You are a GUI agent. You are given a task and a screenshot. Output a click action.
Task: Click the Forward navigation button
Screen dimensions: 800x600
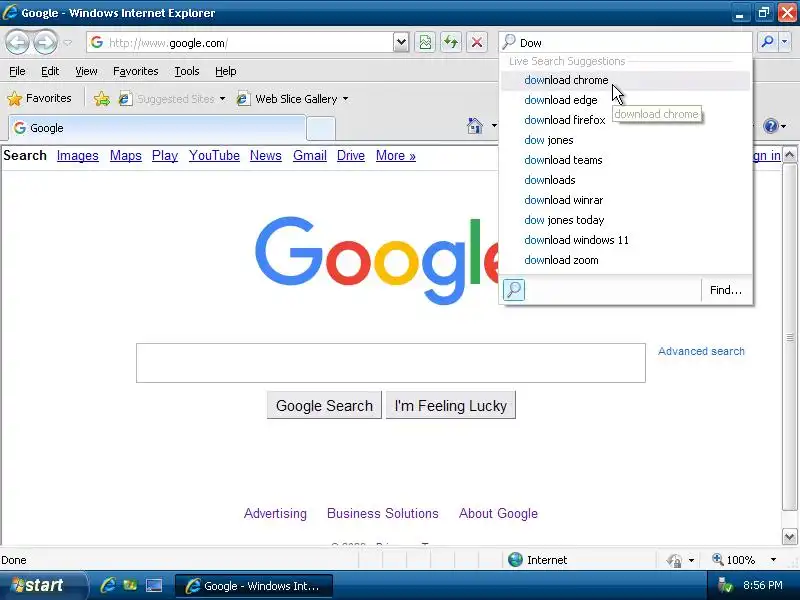[x=46, y=42]
